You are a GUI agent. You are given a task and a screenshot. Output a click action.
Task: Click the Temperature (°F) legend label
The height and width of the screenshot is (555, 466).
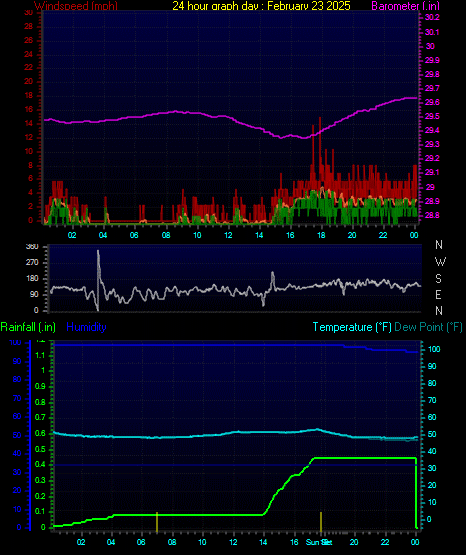(352, 327)
